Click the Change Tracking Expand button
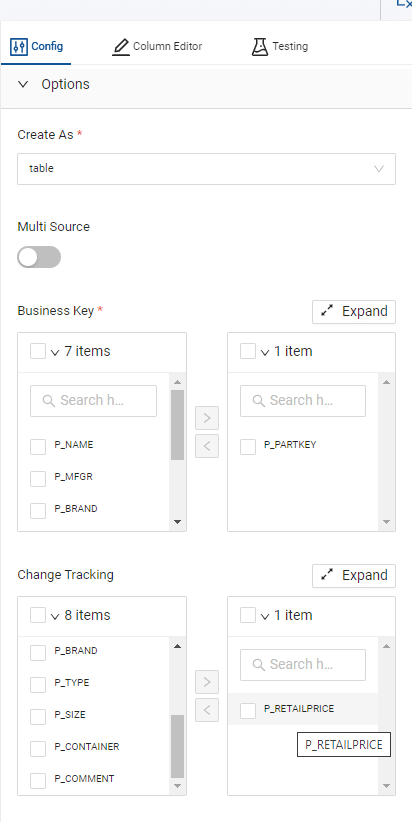 pyautogui.click(x=354, y=576)
